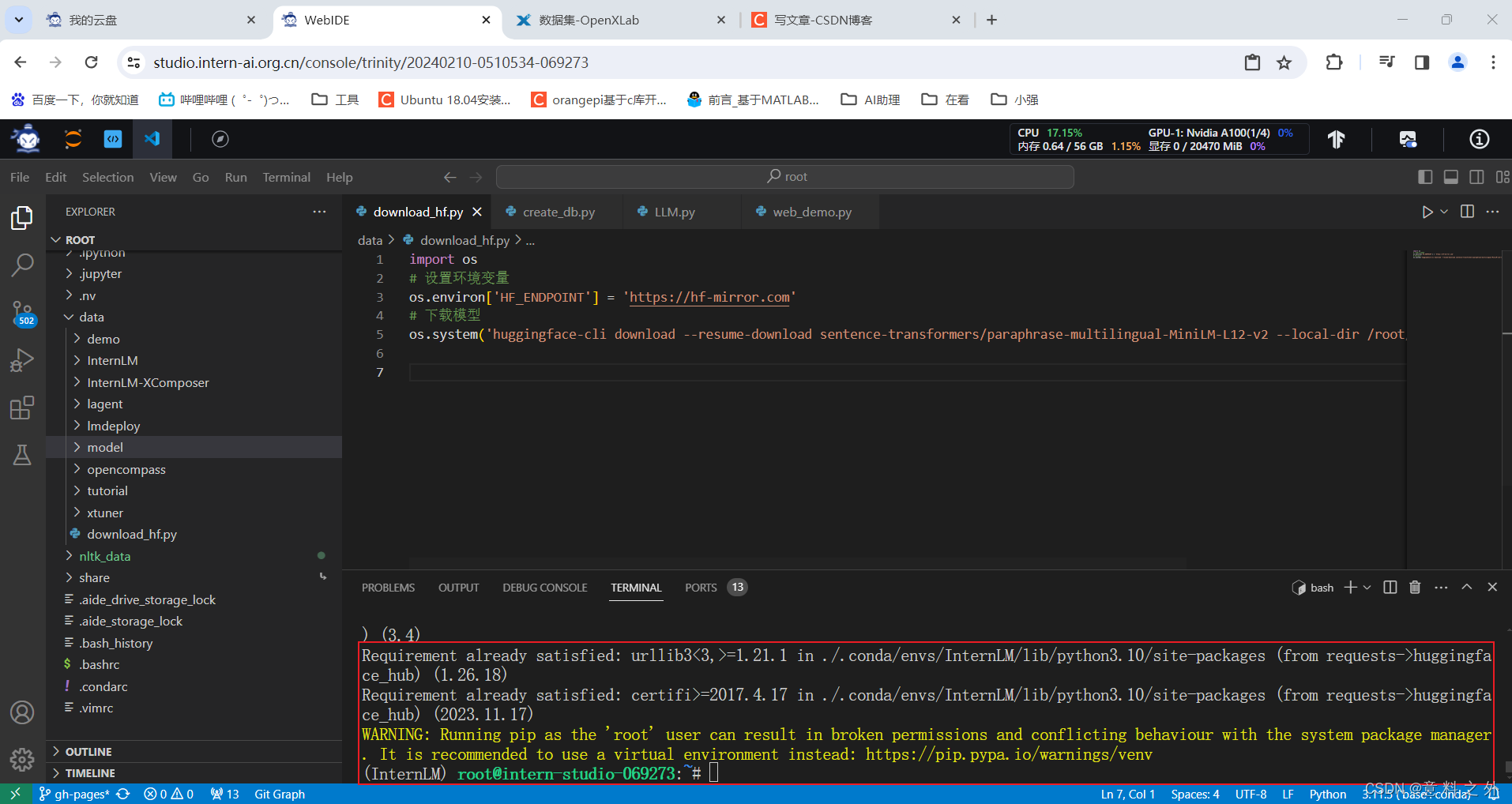The height and width of the screenshot is (804, 1512).
Task: Switch to create_db.py editor tab
Action: (558, 212)
